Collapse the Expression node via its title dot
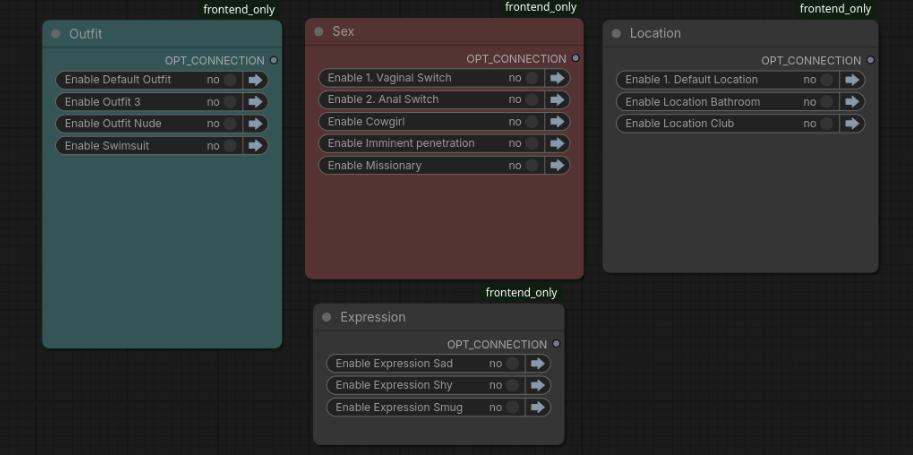The image size is (913, 455). pyautogui.click(x=327, y=317)
